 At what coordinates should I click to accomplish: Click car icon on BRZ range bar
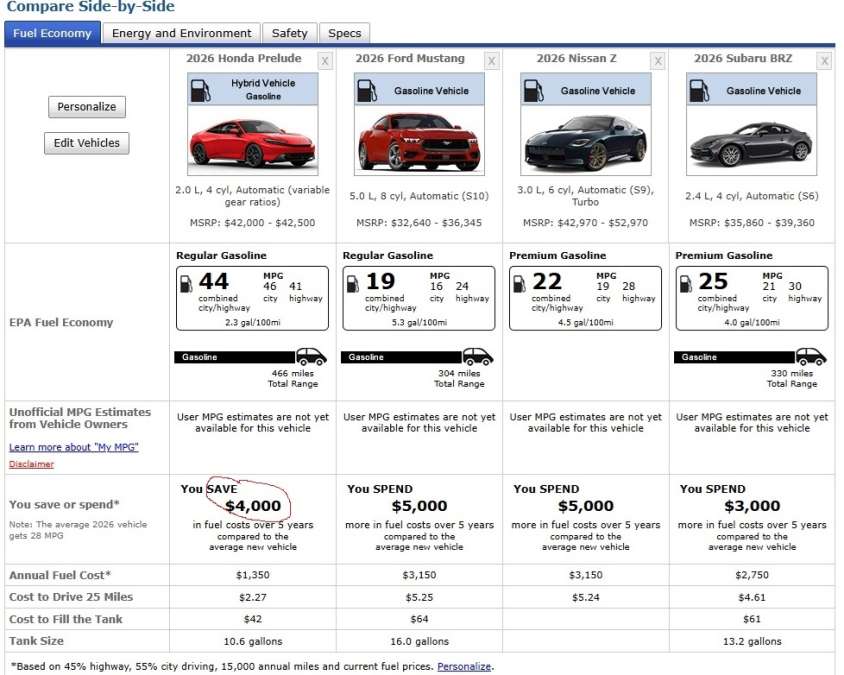point(811,356)
